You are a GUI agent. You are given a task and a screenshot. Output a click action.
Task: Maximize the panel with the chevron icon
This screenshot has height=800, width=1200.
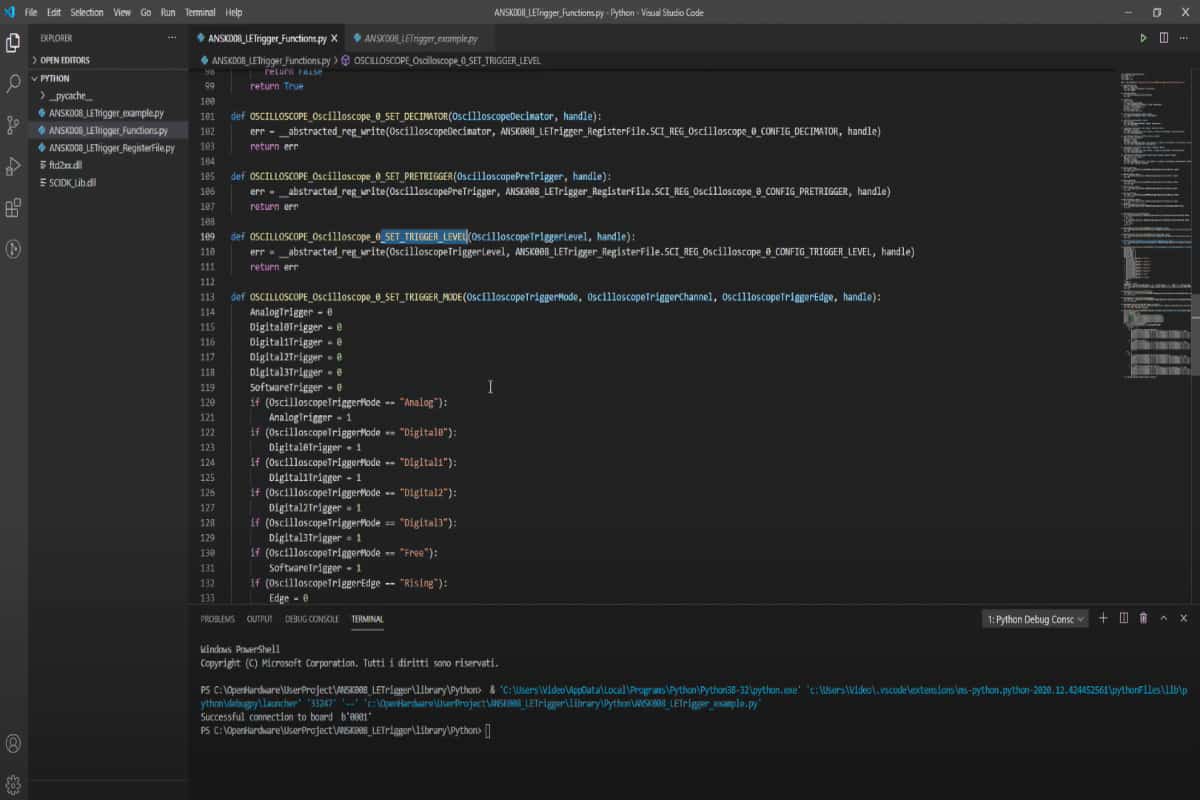click(x=1163, y=618)
